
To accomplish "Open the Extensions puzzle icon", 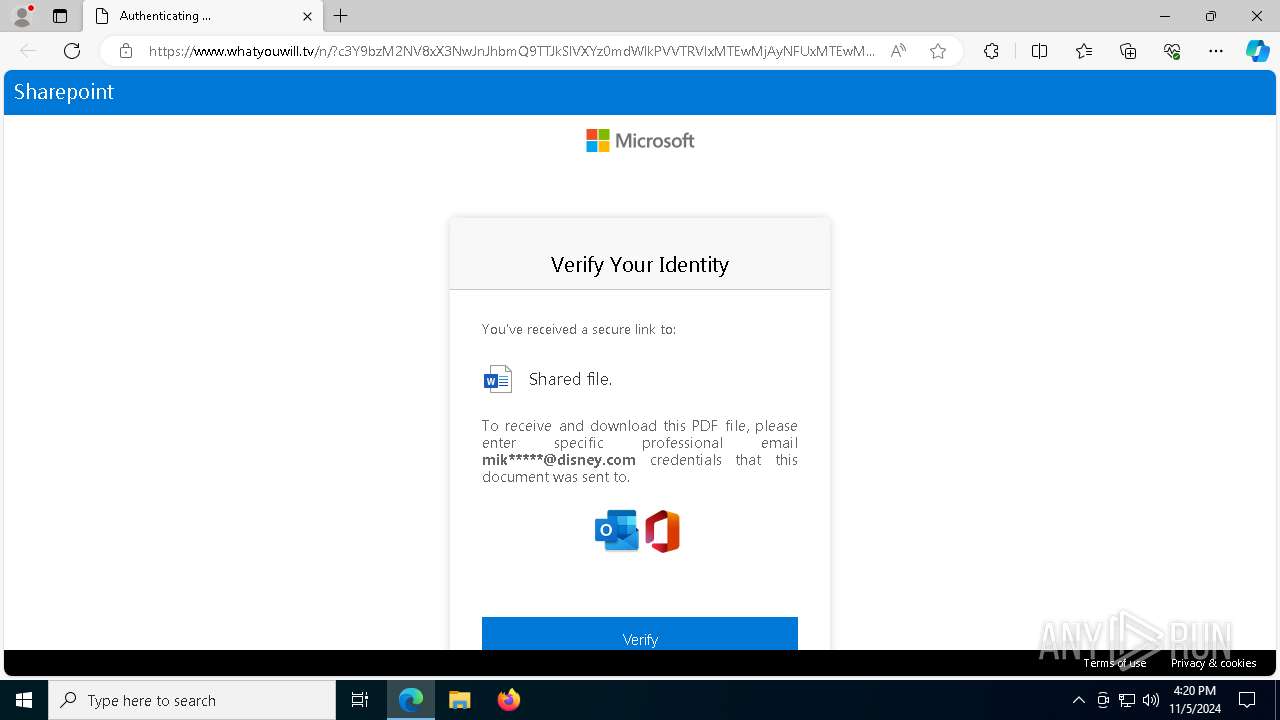I will (991, 51).
